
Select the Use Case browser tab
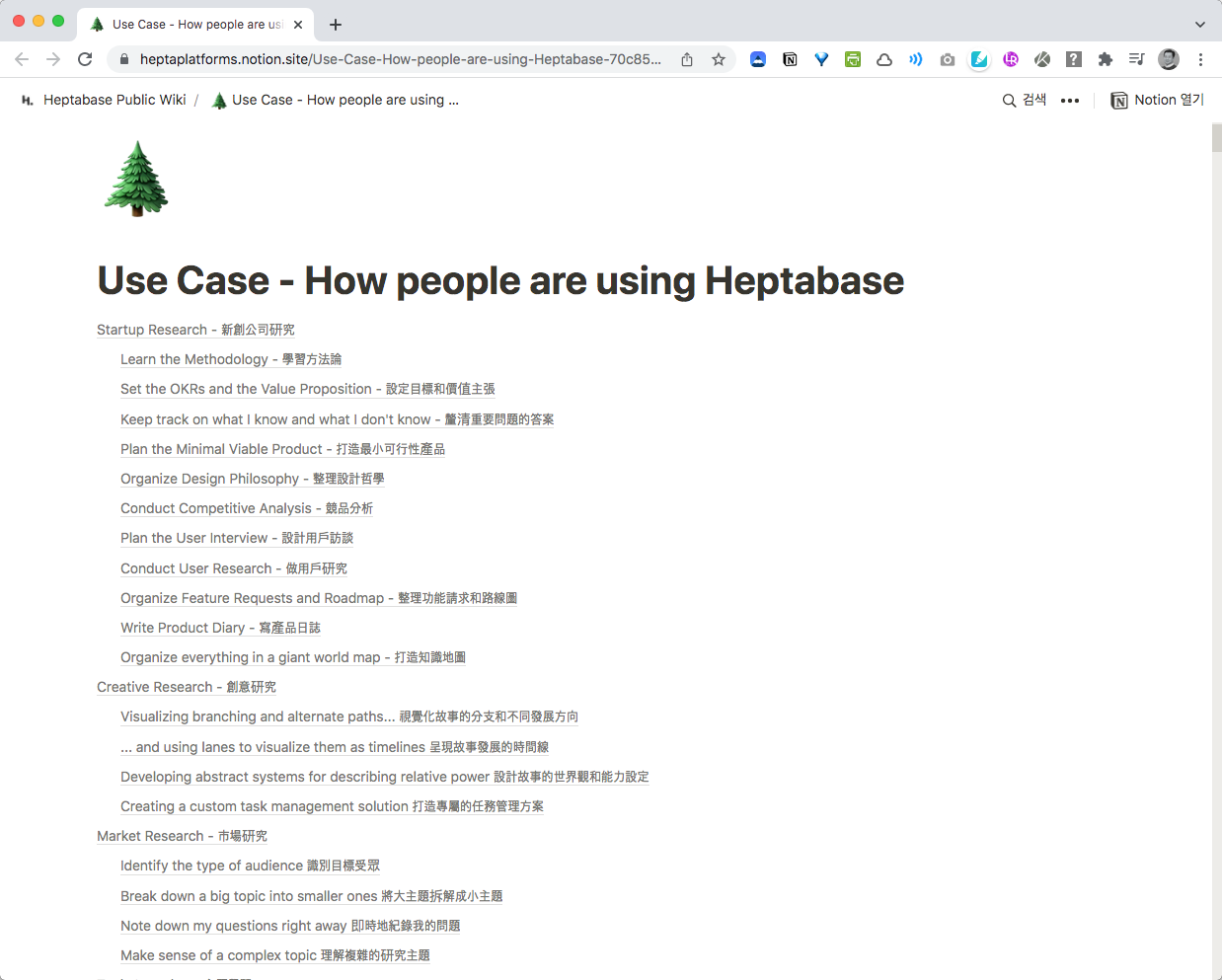click(197, 25)
